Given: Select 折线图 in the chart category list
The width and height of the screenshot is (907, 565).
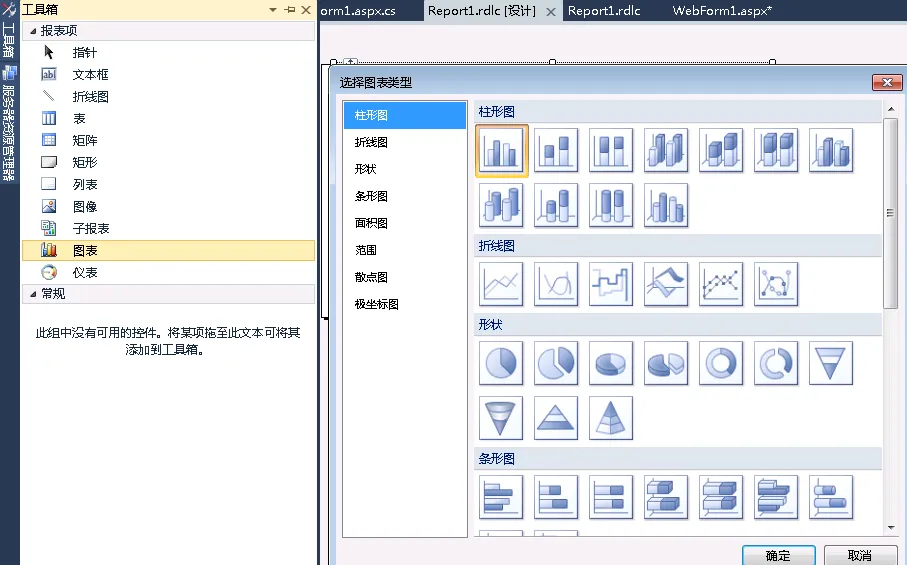Looking at the screenshot, I should pyautogui.click(x=405, y=142).
